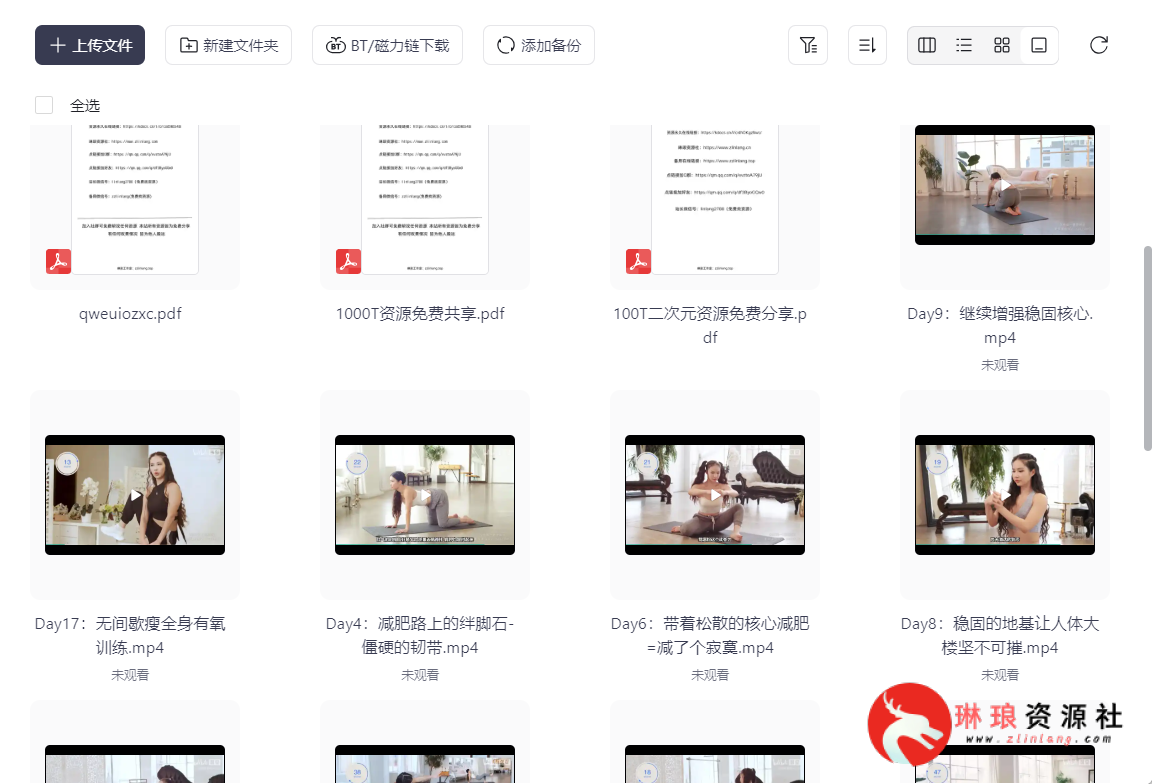Screen dimensions: 1152x784
Task: Open 100T二次元资源免费分享.pdf thumbnail
Action: point(715,200)
